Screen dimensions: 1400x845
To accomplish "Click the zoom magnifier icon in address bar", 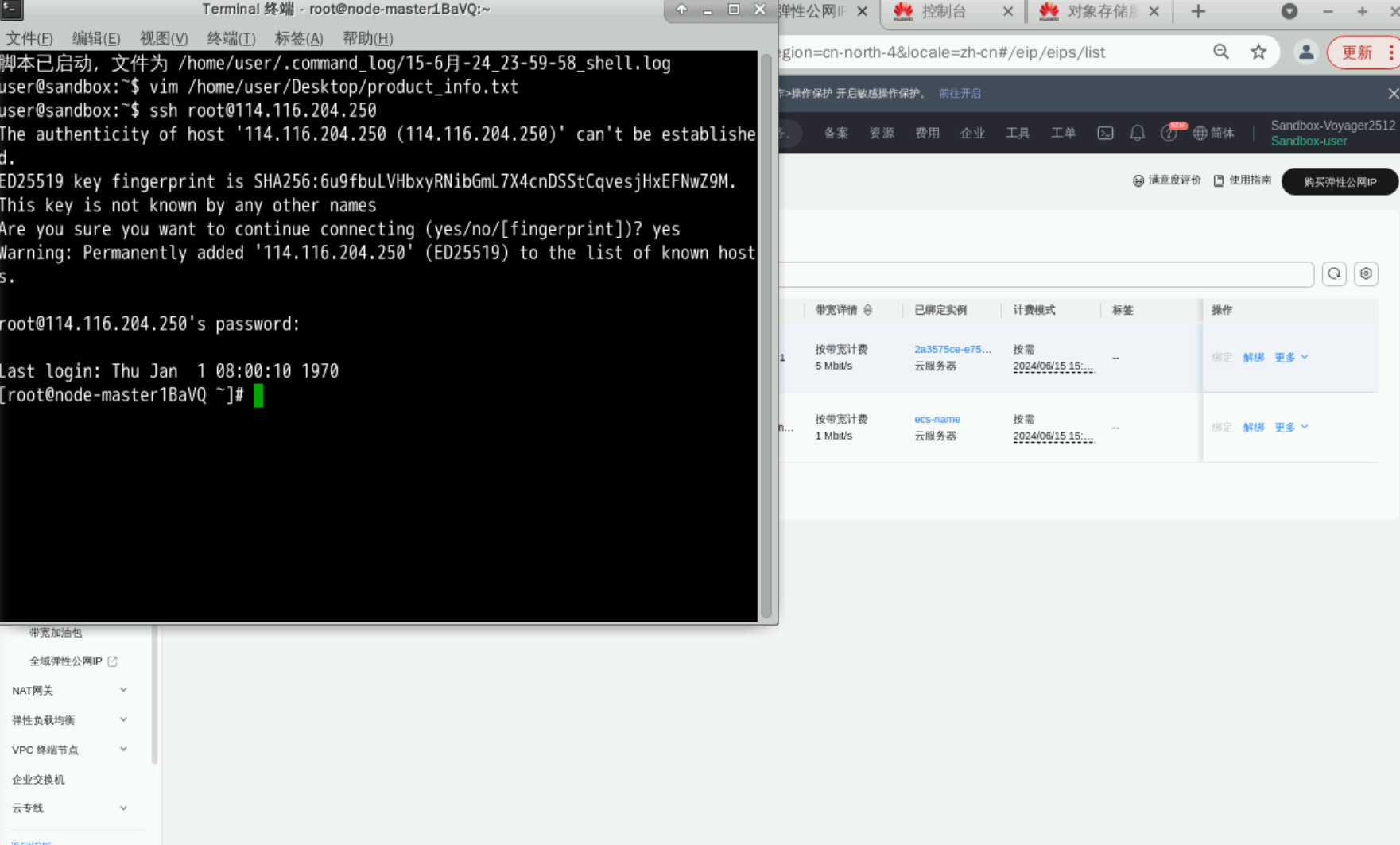I will click(x=1221, y=52).
